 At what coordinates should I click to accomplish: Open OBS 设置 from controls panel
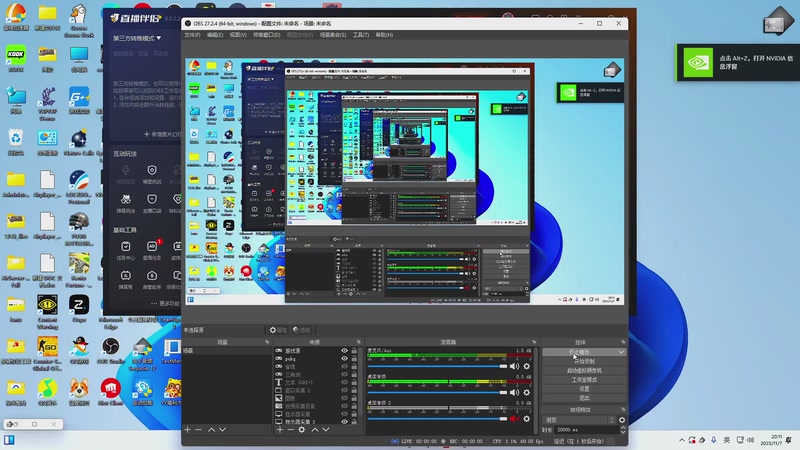point(584,389)
